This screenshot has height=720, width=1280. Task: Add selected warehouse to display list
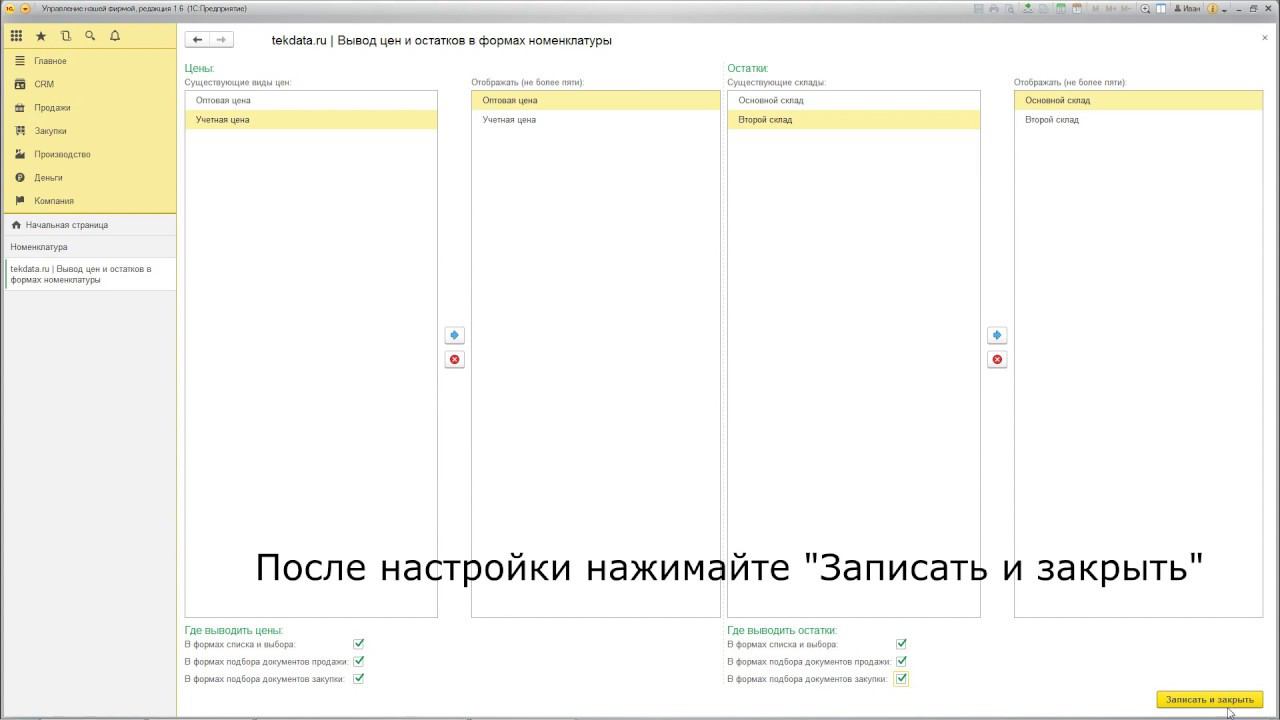(x=997, y=335)
